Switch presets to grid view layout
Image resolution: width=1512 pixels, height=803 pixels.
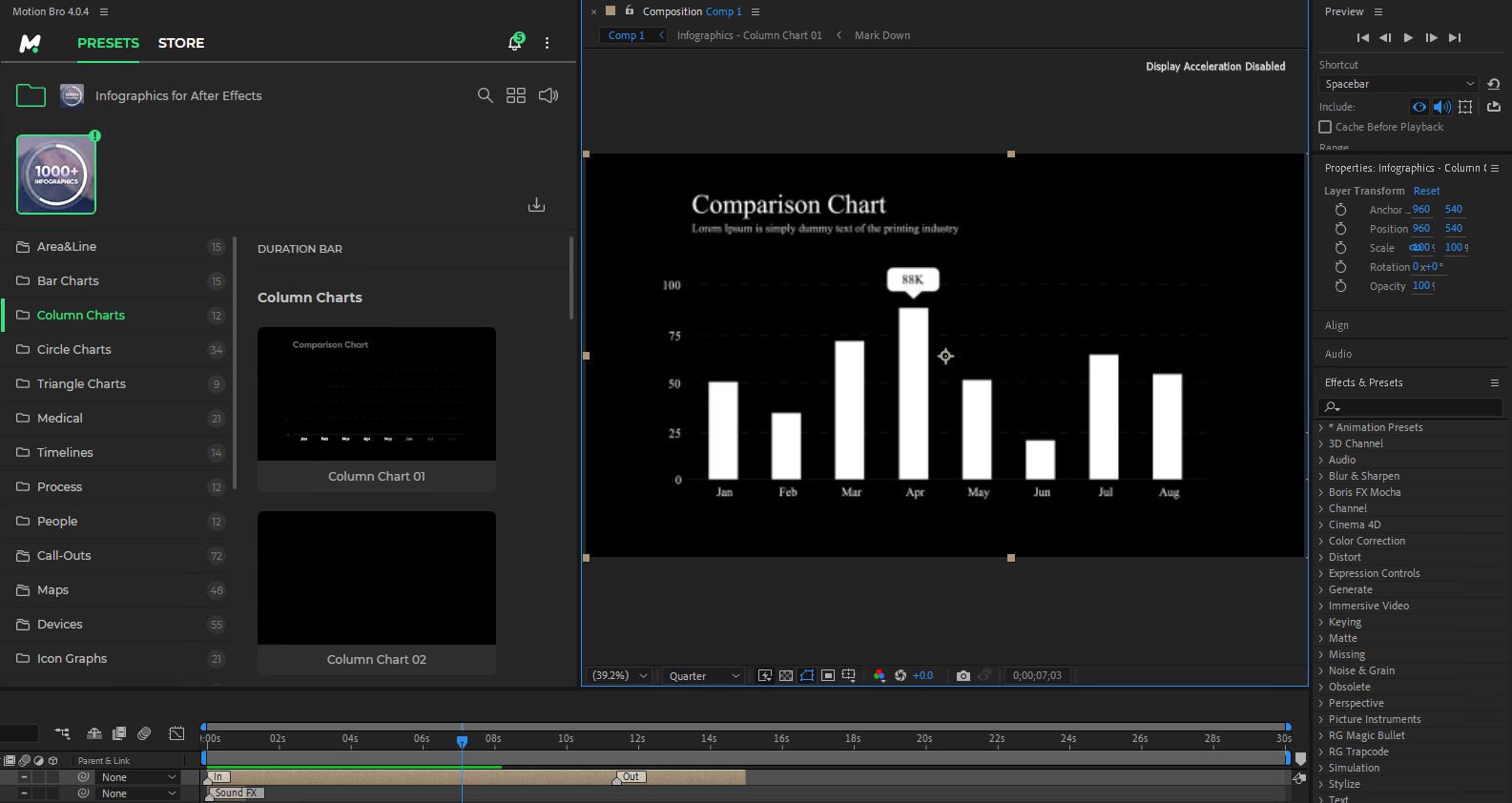point(516,95)
